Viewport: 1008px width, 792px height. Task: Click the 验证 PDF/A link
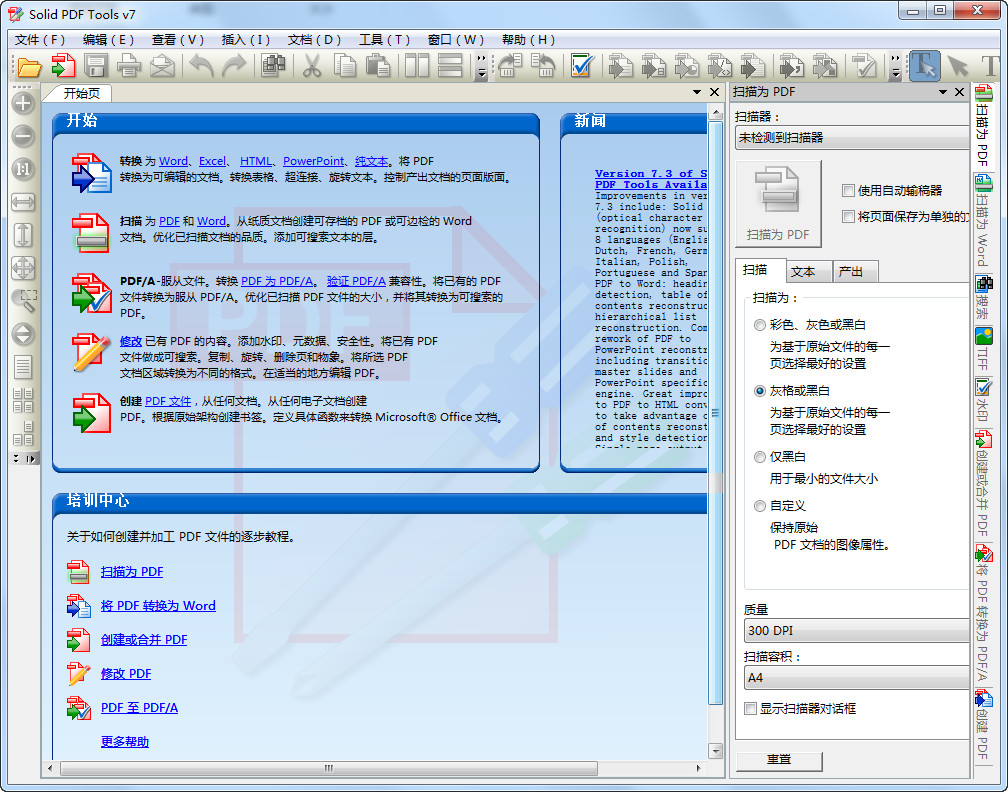click(x=356, y=281)
